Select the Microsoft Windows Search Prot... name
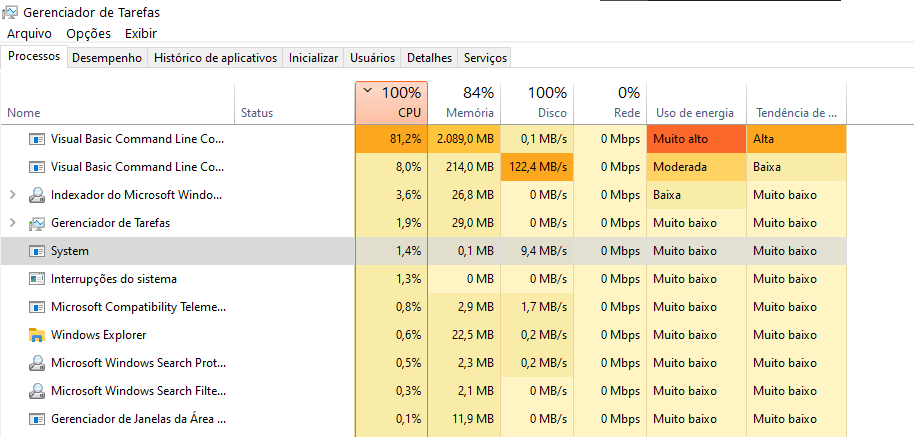The image size is (914, 437). (138, 363)
